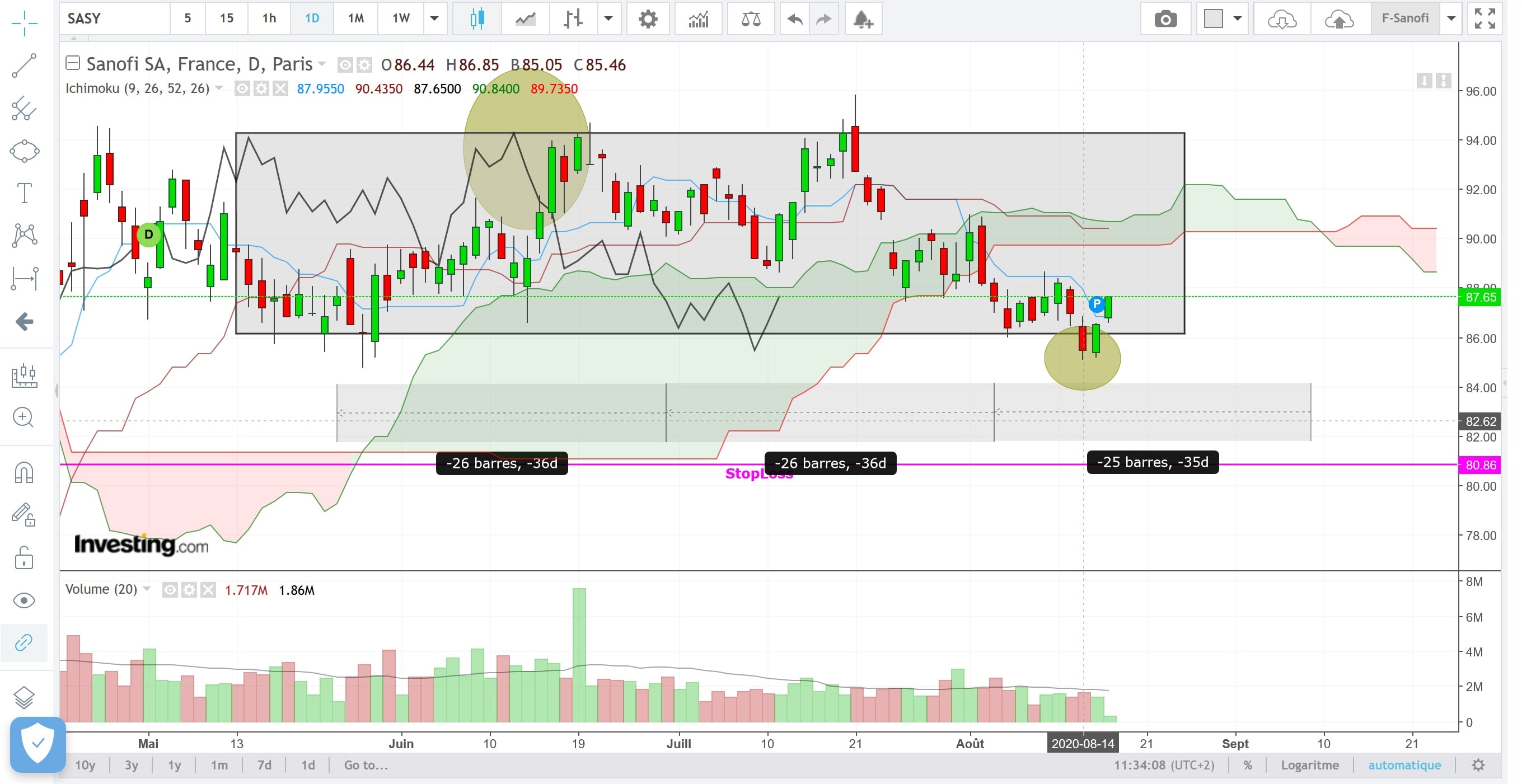Viewport: 1522px width, 784px height.
Task: Select the 1D timeframe
Action: pyautogui.click(x=312, y=18)
